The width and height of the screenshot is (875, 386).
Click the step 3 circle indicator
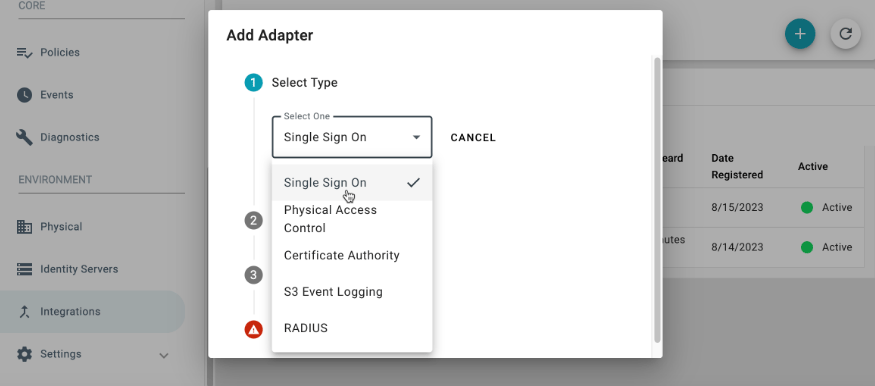(253, 275)
